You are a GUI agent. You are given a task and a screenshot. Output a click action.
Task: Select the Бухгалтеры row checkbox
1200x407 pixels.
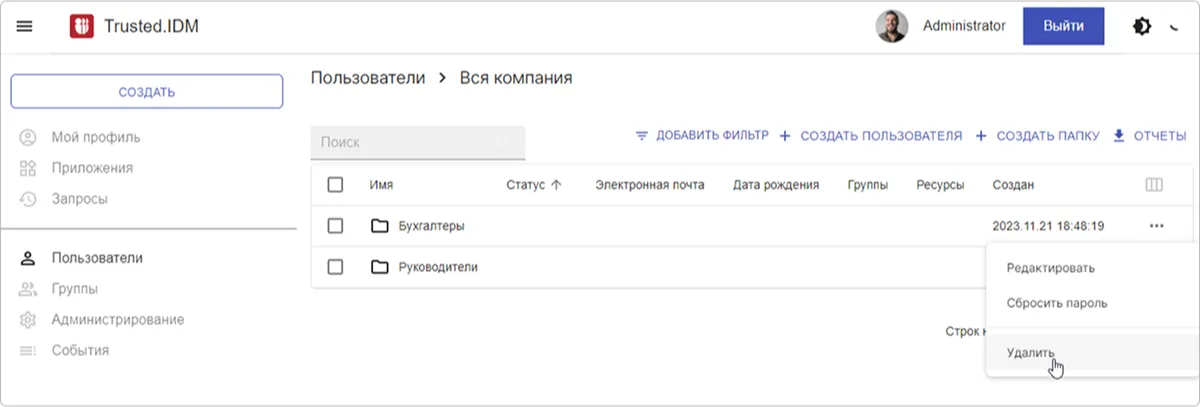[336, 226]
